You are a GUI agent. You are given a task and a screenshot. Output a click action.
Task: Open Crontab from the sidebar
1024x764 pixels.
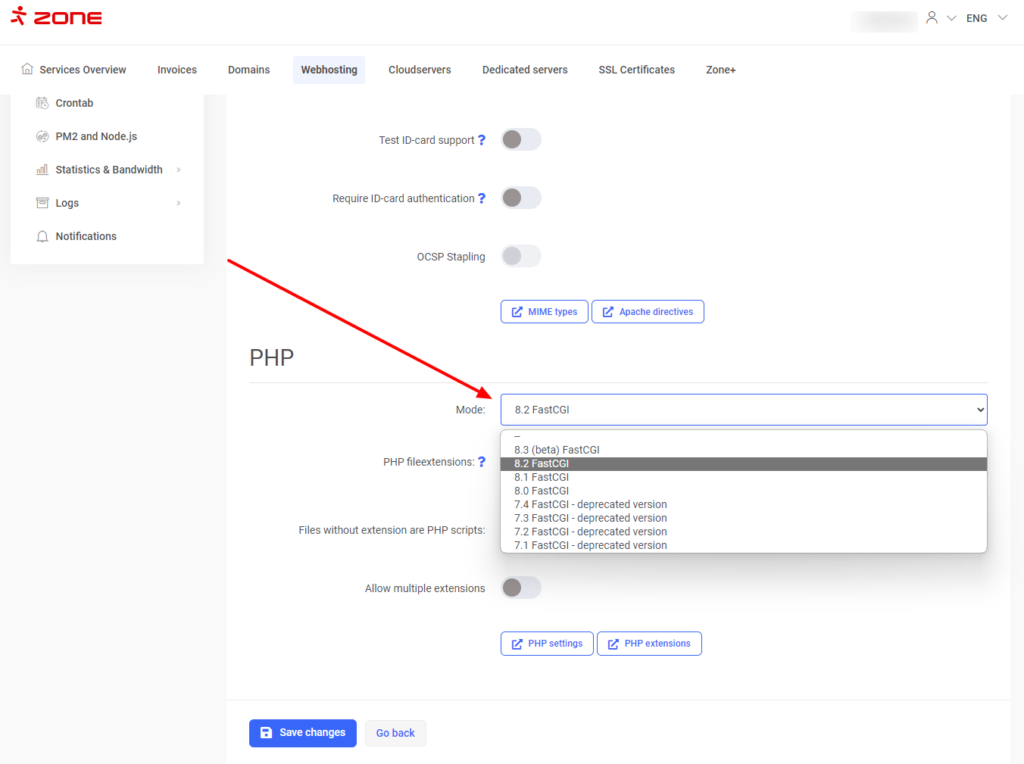[74, 103]
